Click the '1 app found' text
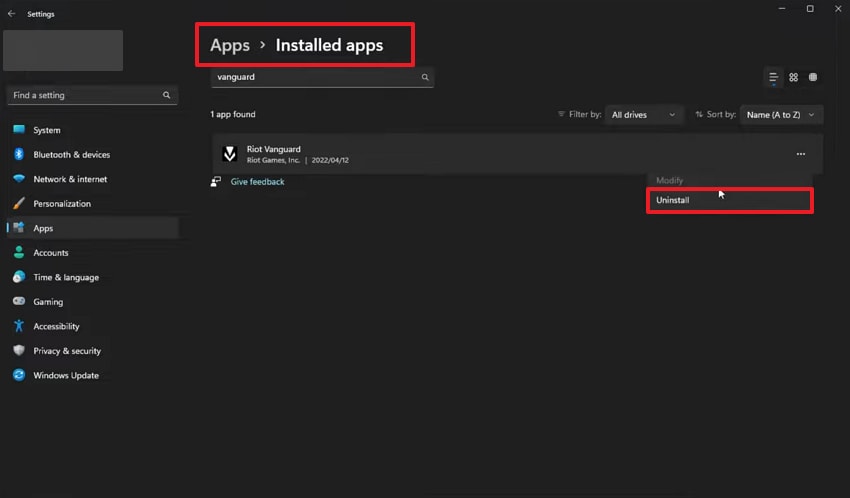Viewport: 850px width, 498px height. click(233, 114)
